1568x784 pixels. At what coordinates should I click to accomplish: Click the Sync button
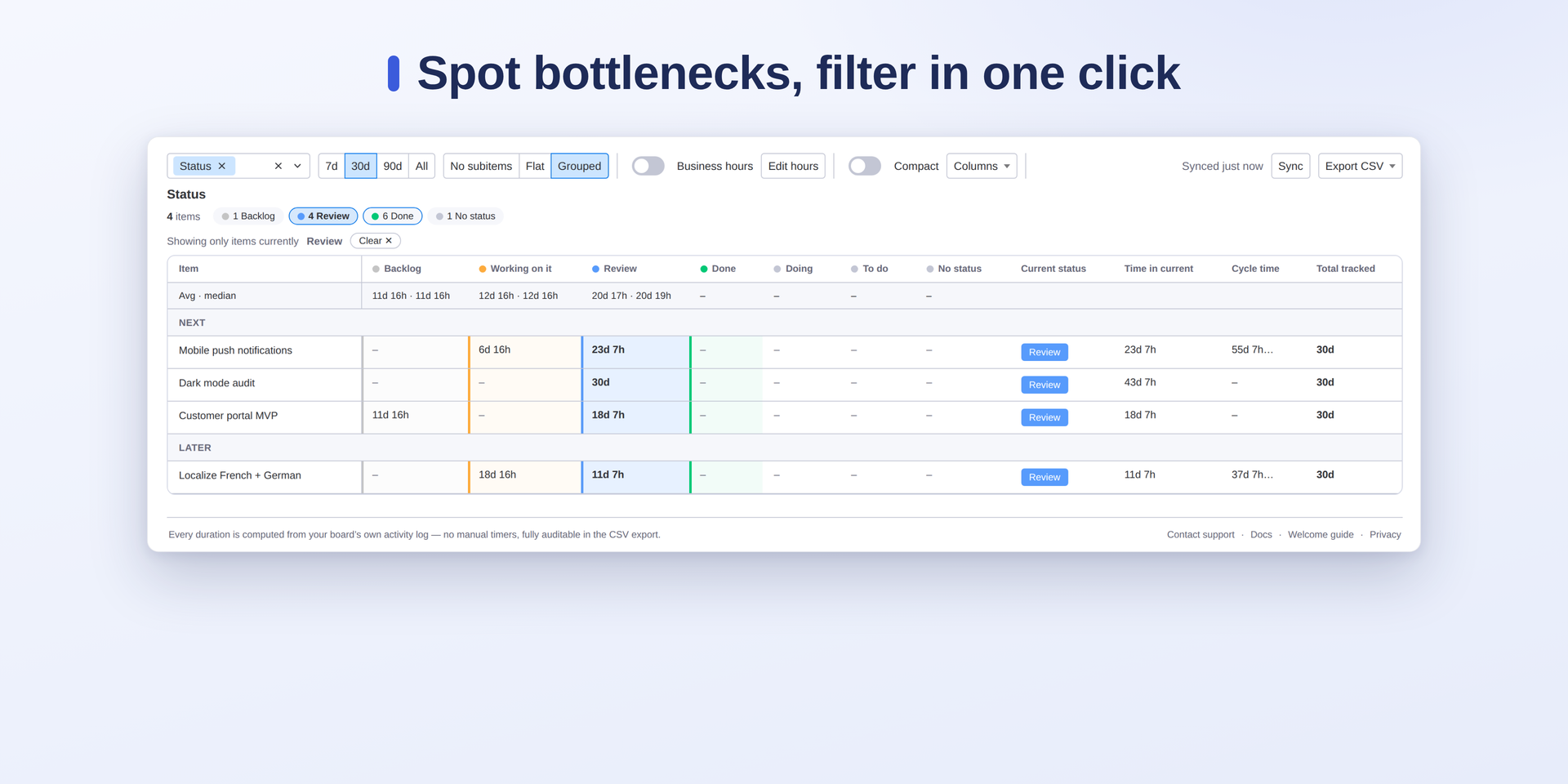tap(1290, 166)
